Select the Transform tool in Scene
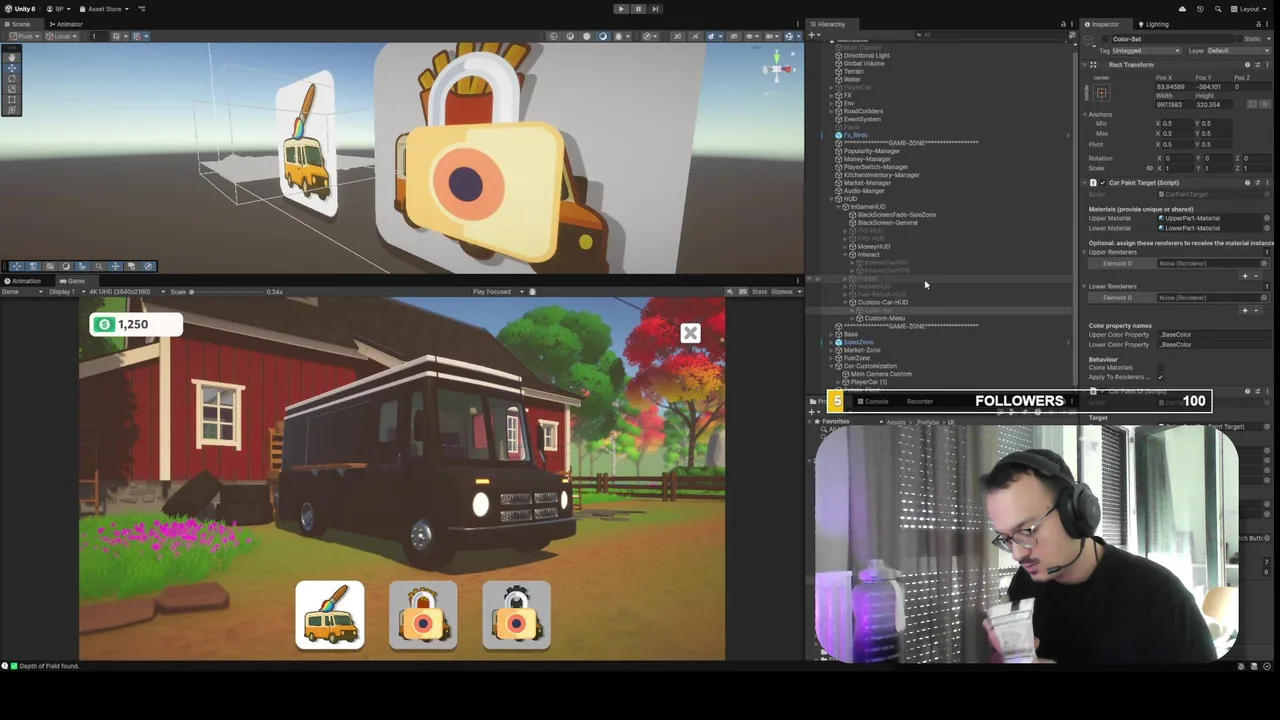This screenshot has height=720, width=1280. coord(12,109)
